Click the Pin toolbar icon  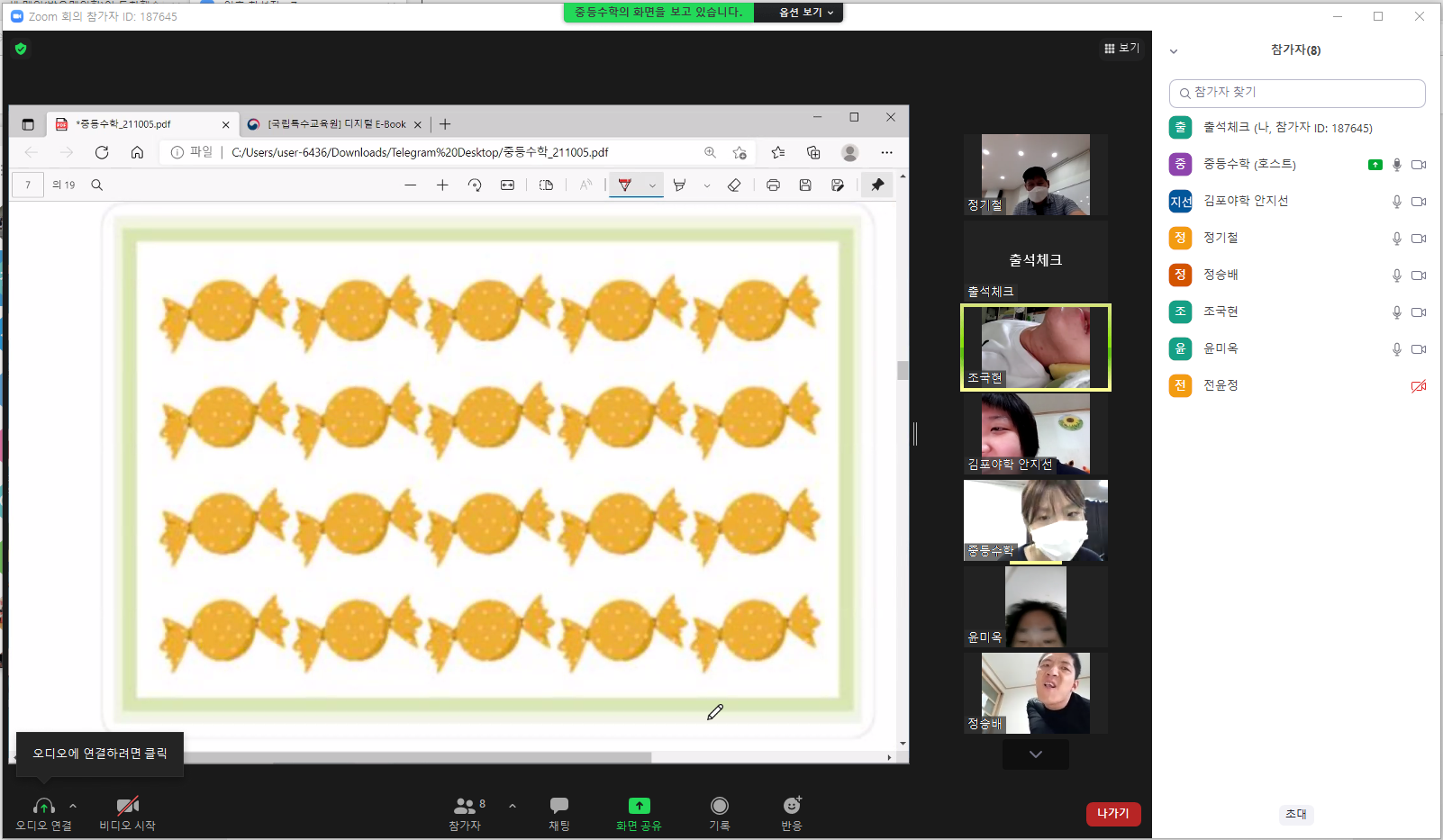[877, 185]
